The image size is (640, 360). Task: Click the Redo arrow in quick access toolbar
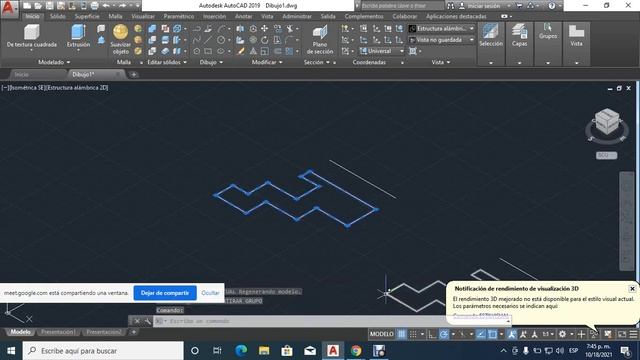coord(122,6)
